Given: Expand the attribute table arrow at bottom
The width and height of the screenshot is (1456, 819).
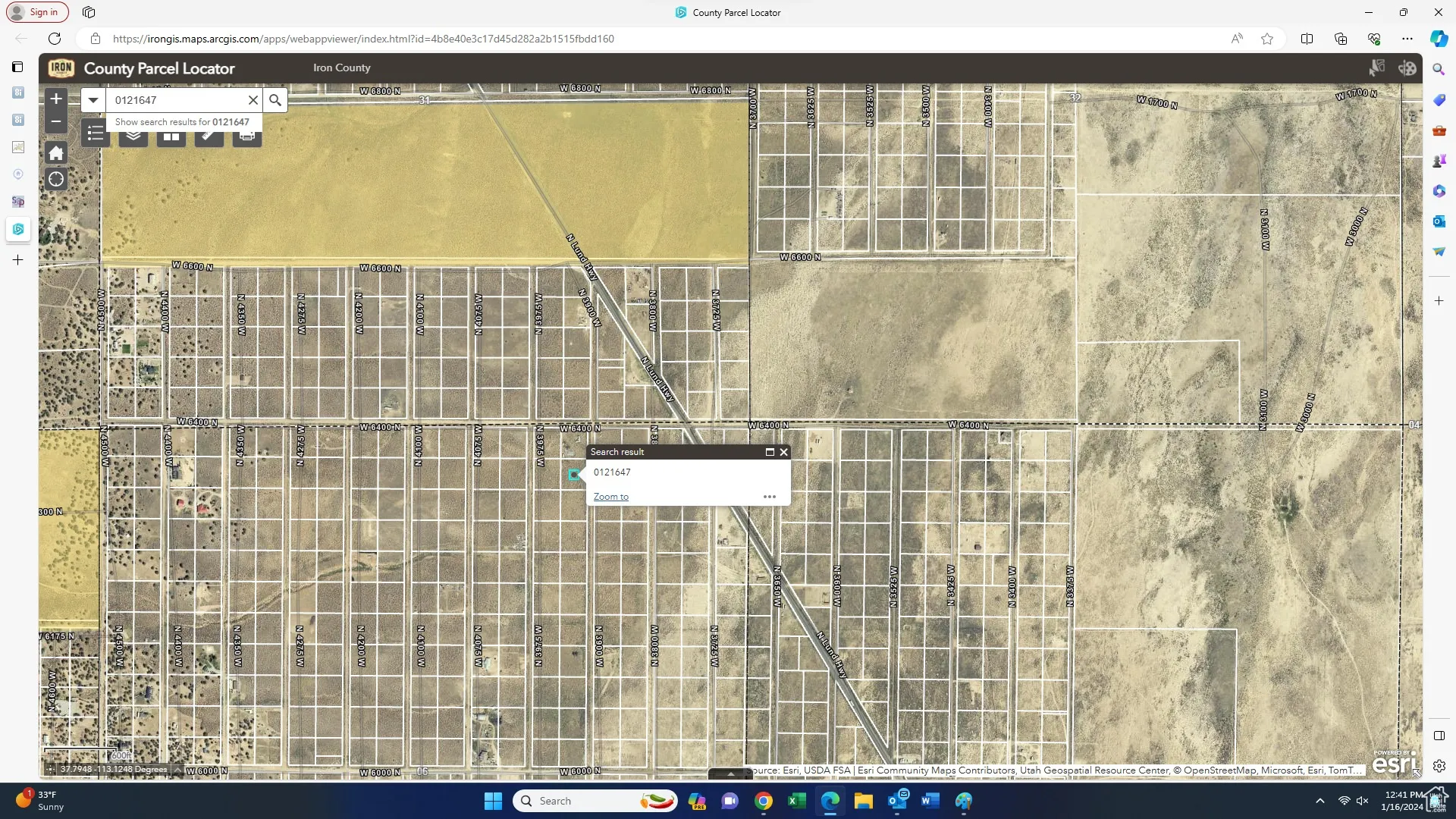Looking at the screenshot, I should point(730,774).
